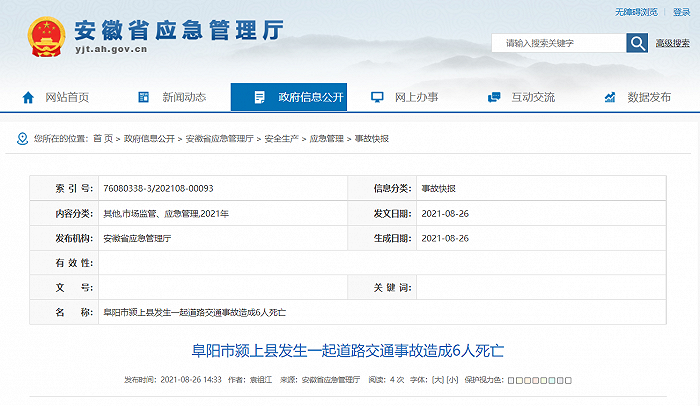The image size is (700, 406).
Task: Focus the search keyword input field
Action: (559, 43)
